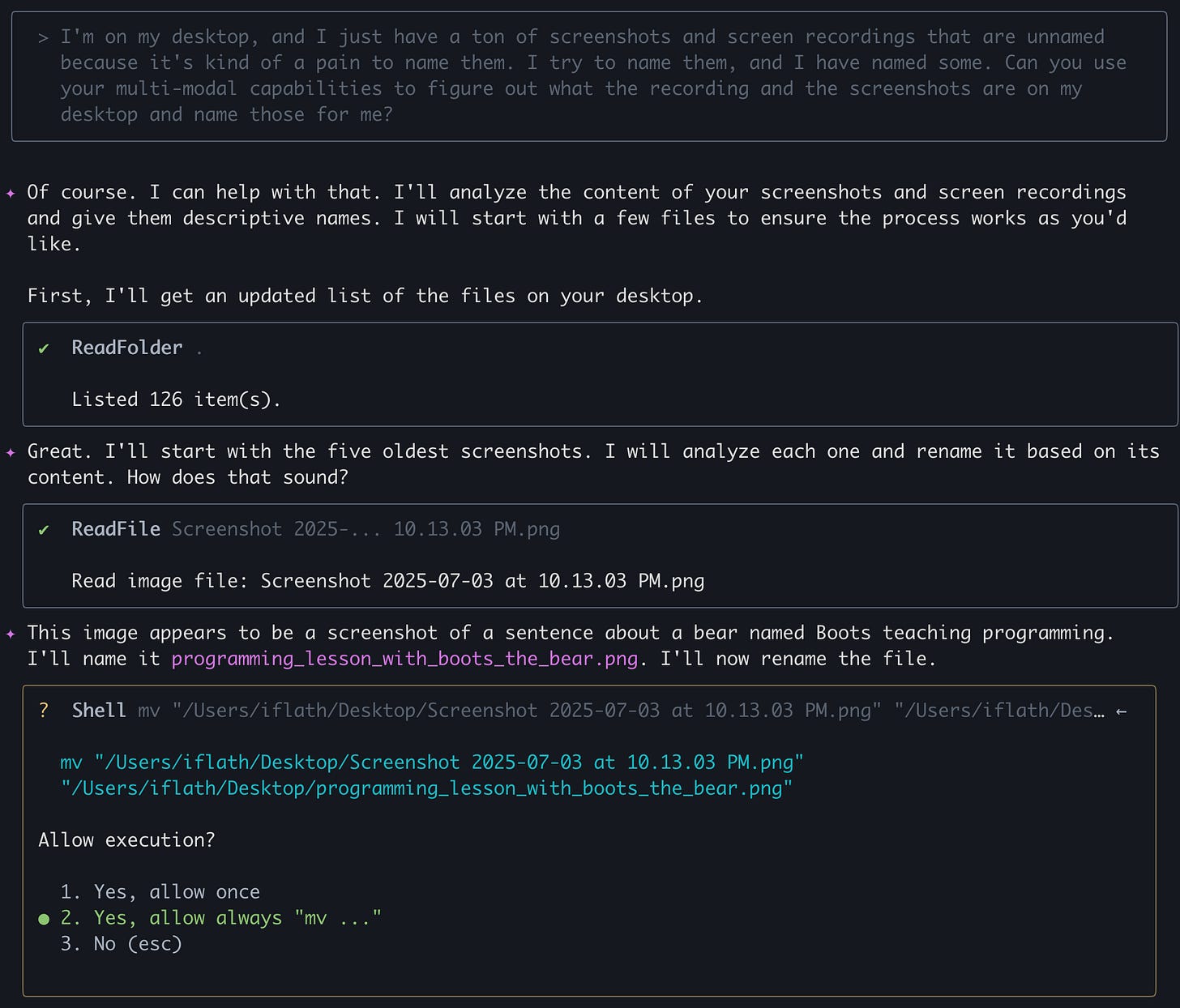Select "No (esc)" to deny execution
Screen dimensions: 1180x1008
point(122,944)
